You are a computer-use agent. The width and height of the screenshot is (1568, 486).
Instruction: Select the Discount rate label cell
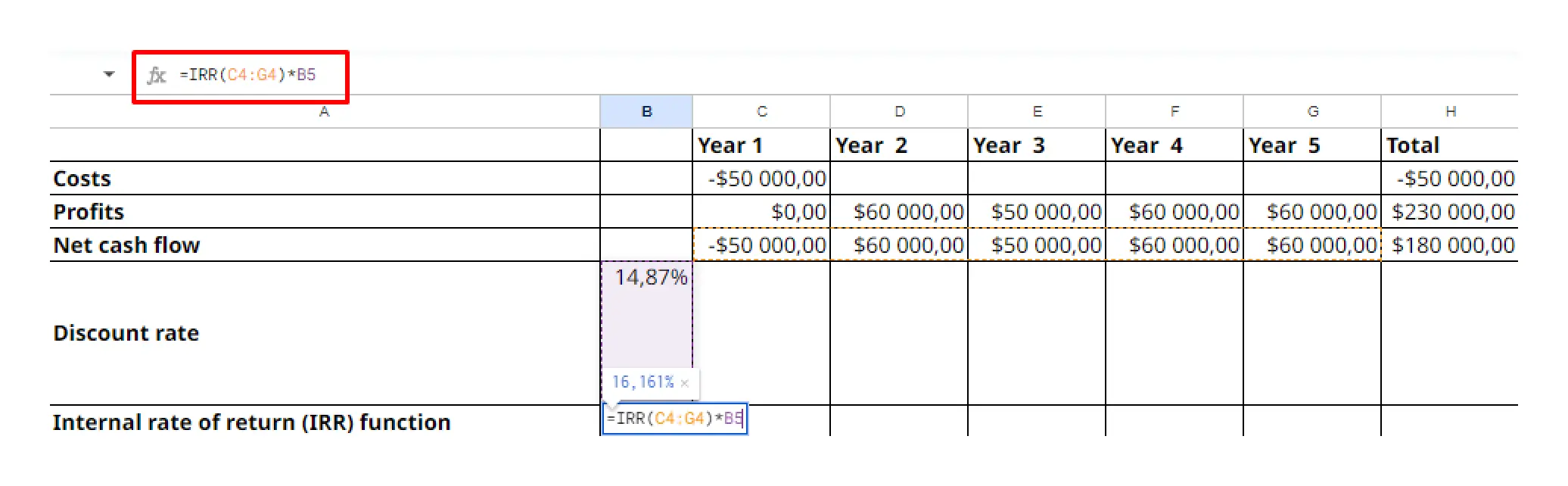point(325,333)
